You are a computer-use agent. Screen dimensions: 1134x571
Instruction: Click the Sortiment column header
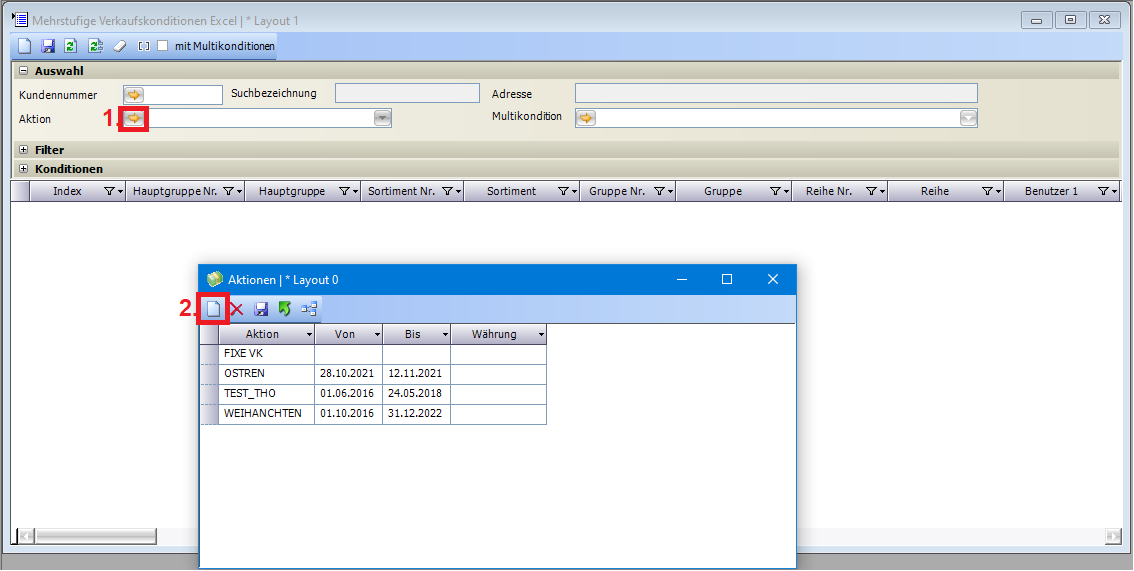tap(511, 191)
